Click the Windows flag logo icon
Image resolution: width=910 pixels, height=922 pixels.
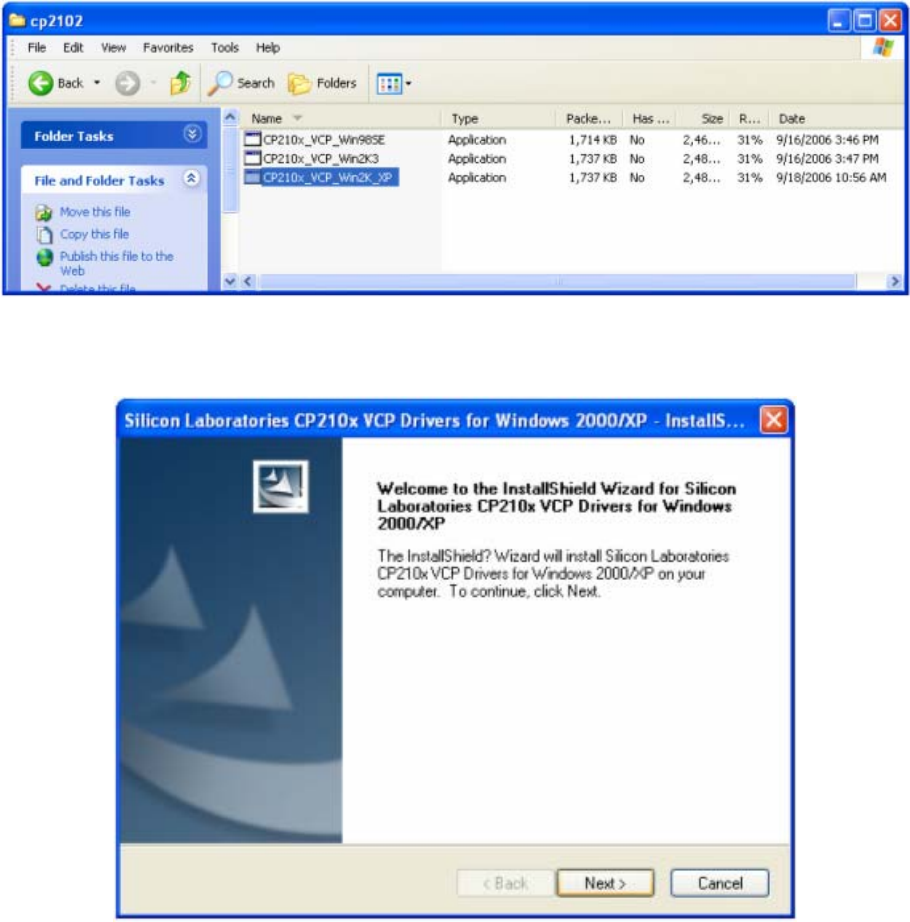(883, 48)
